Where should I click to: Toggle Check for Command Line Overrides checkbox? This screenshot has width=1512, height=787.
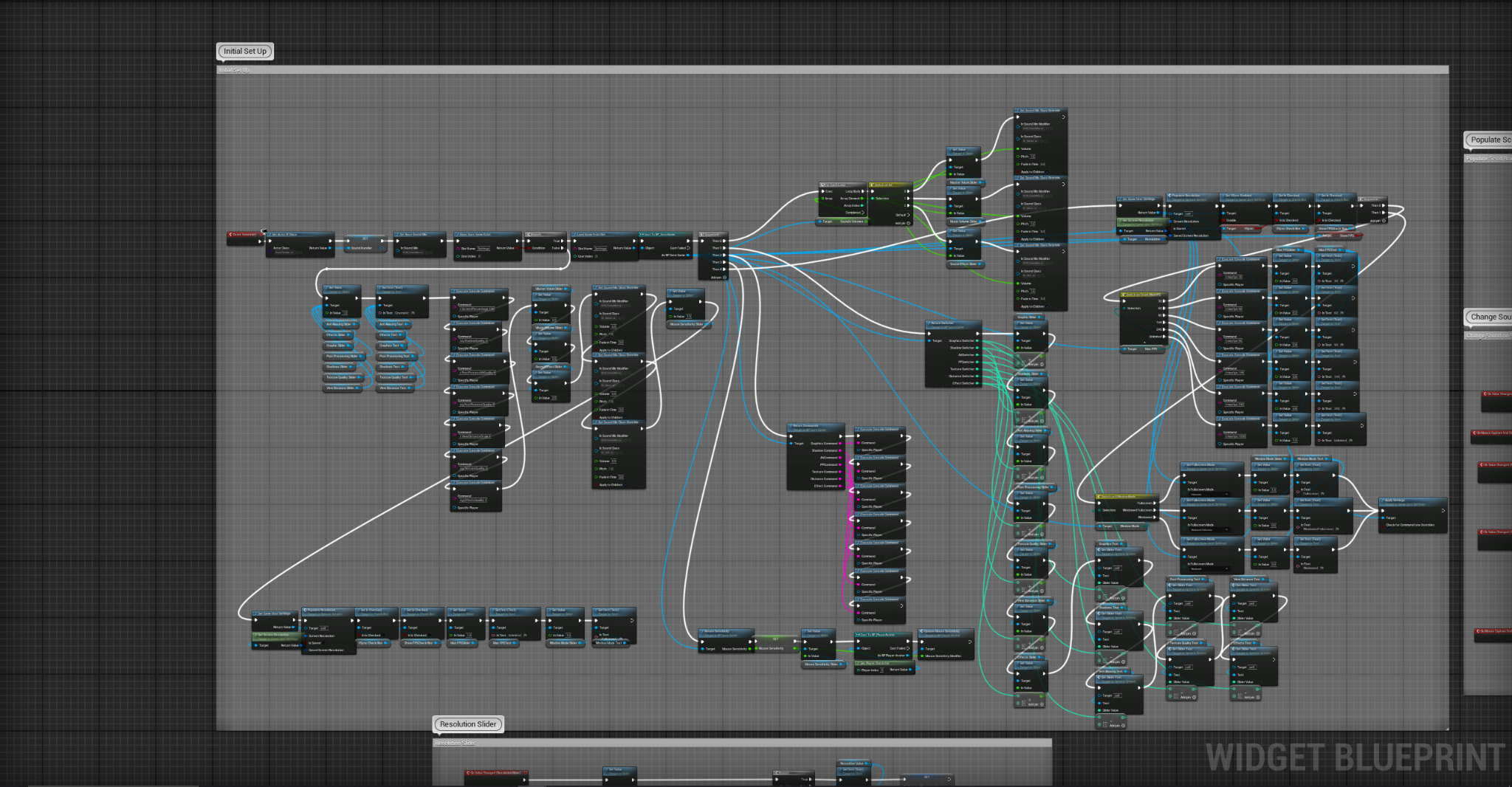click(1389, 529)
